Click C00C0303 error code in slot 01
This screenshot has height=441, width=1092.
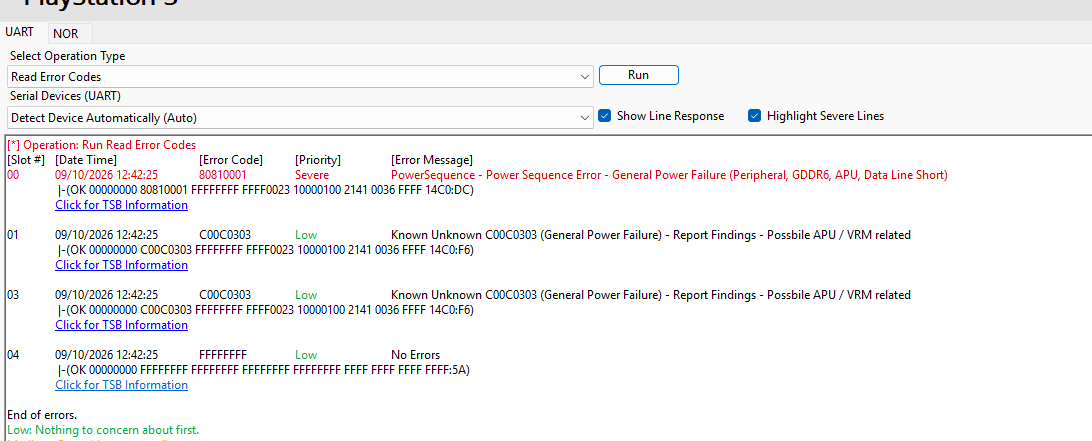[225, 235]
